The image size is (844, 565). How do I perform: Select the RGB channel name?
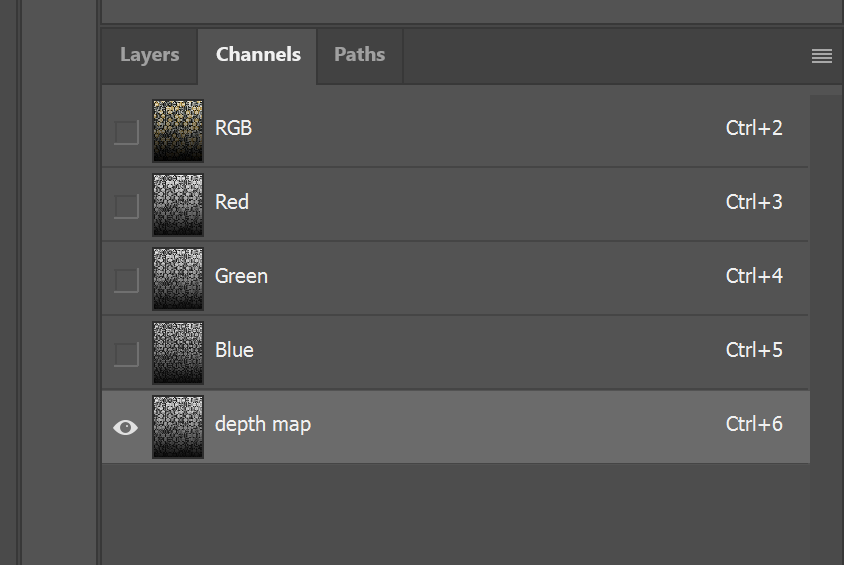click(233, 128)
